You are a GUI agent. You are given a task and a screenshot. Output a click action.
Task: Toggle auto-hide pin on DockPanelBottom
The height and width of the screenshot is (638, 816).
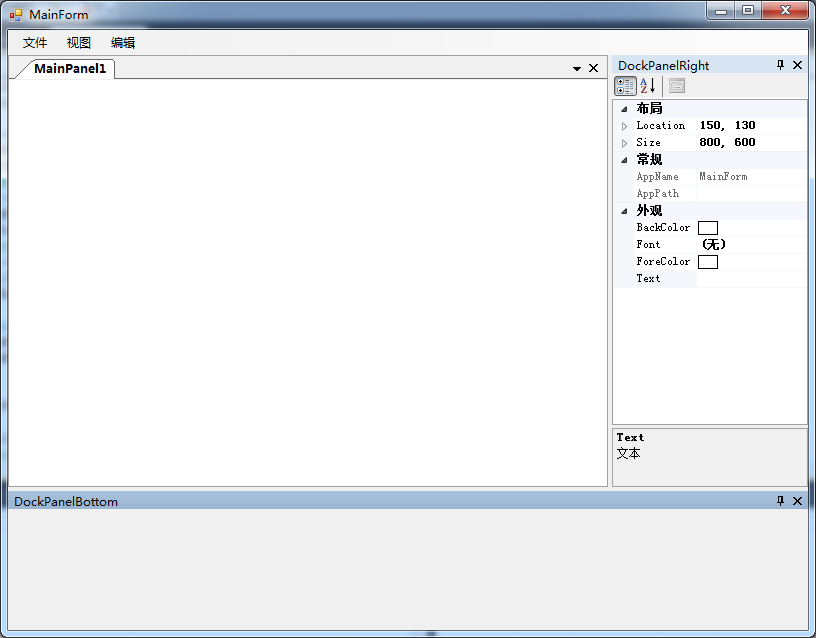[779, 501]
